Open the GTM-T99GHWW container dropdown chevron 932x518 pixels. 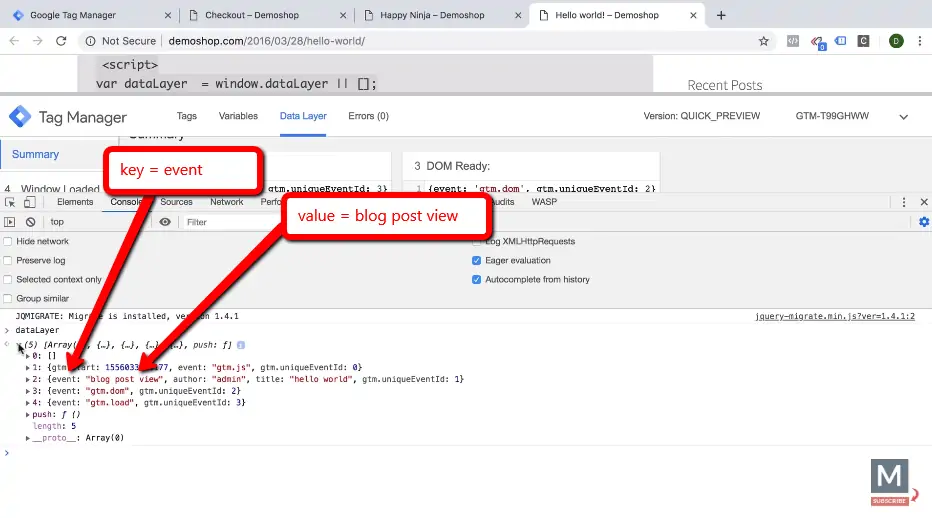pos(903,117)
